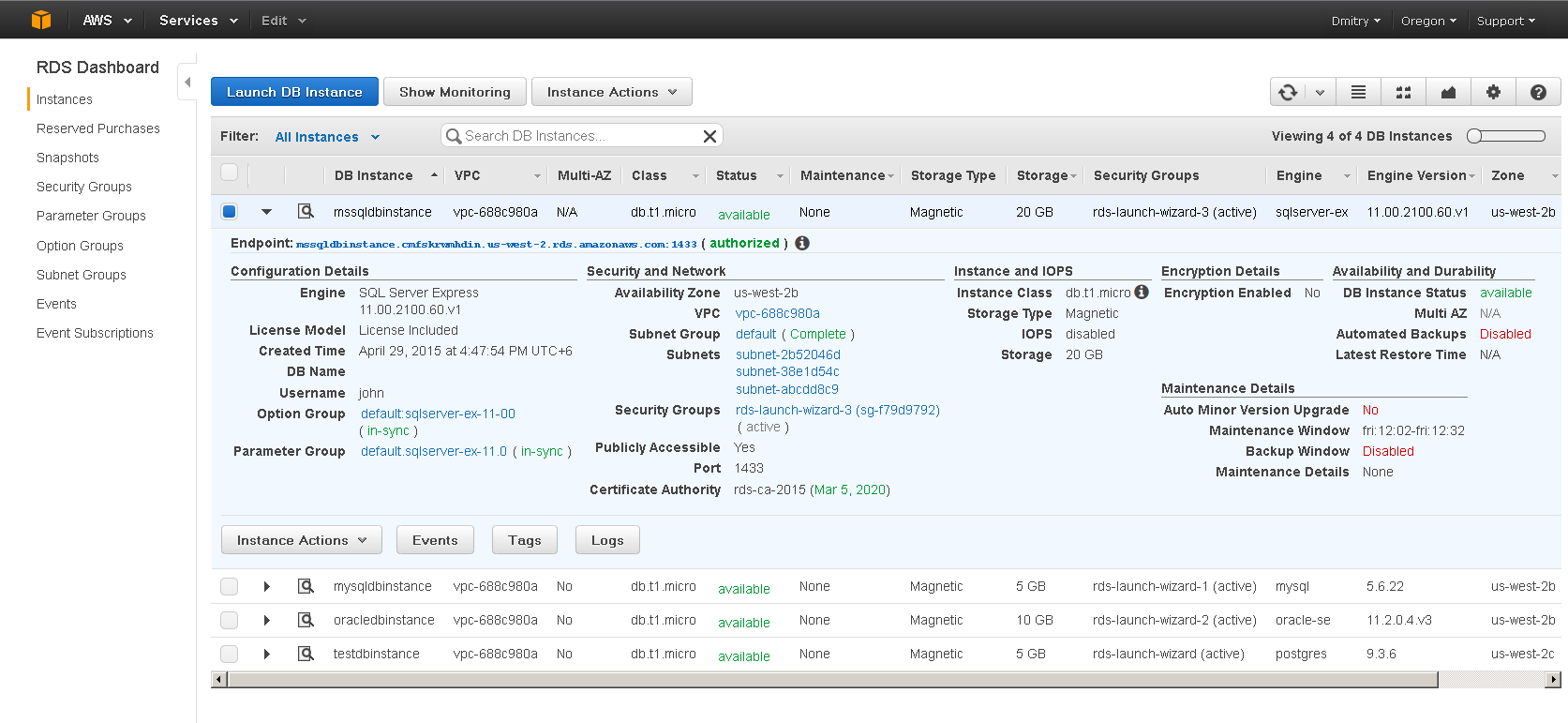Open the All Instances filter dropdown
The image size is (1568, 723).
[x=327, y=137]
